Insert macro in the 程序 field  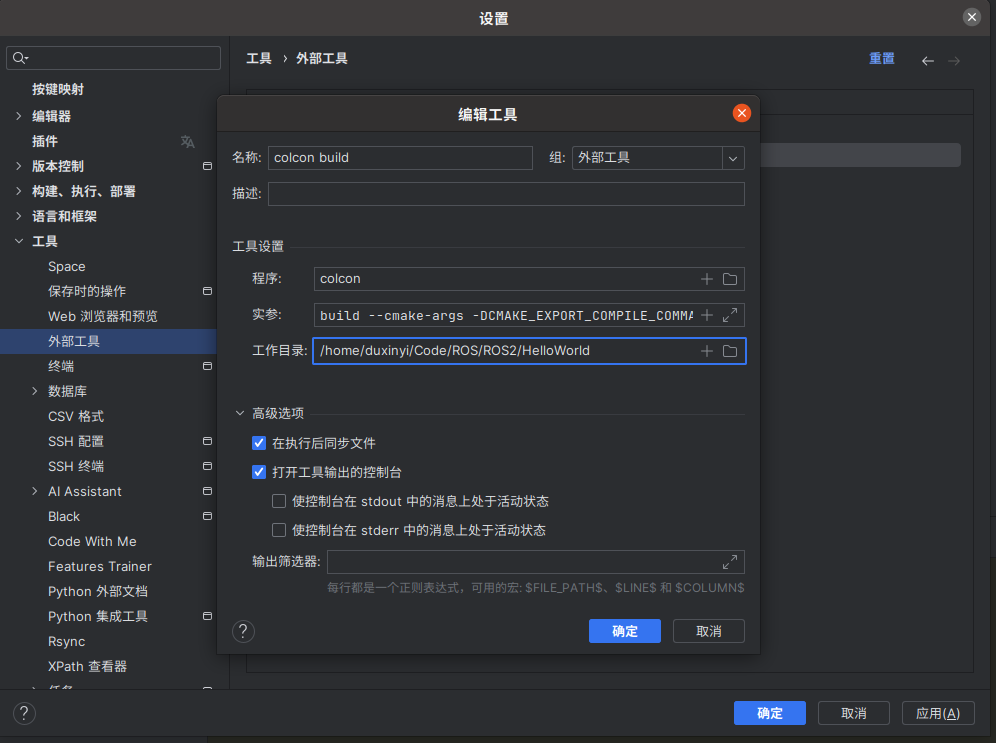[706, 279]
